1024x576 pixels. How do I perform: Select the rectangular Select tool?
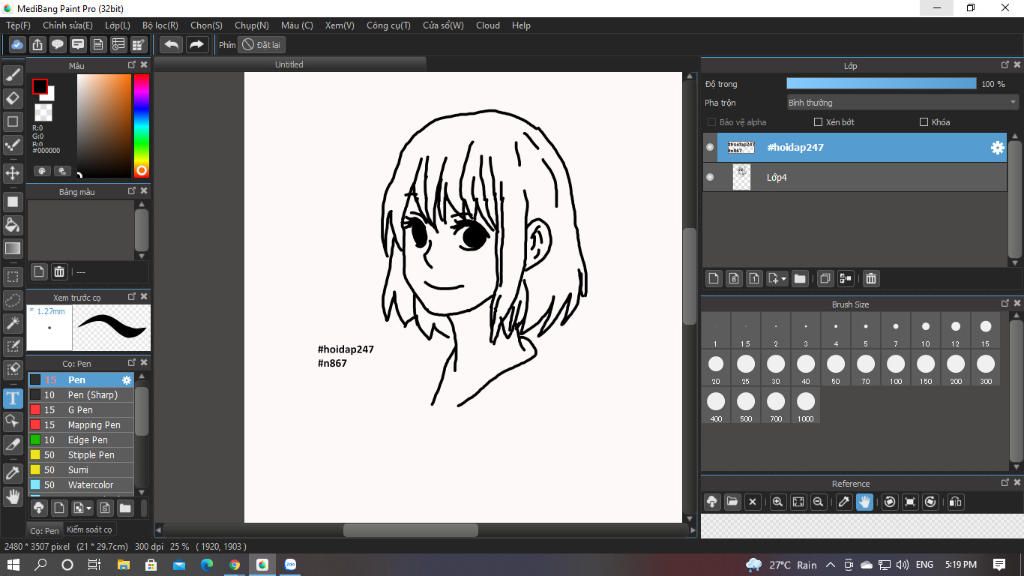tap(12, 276)
